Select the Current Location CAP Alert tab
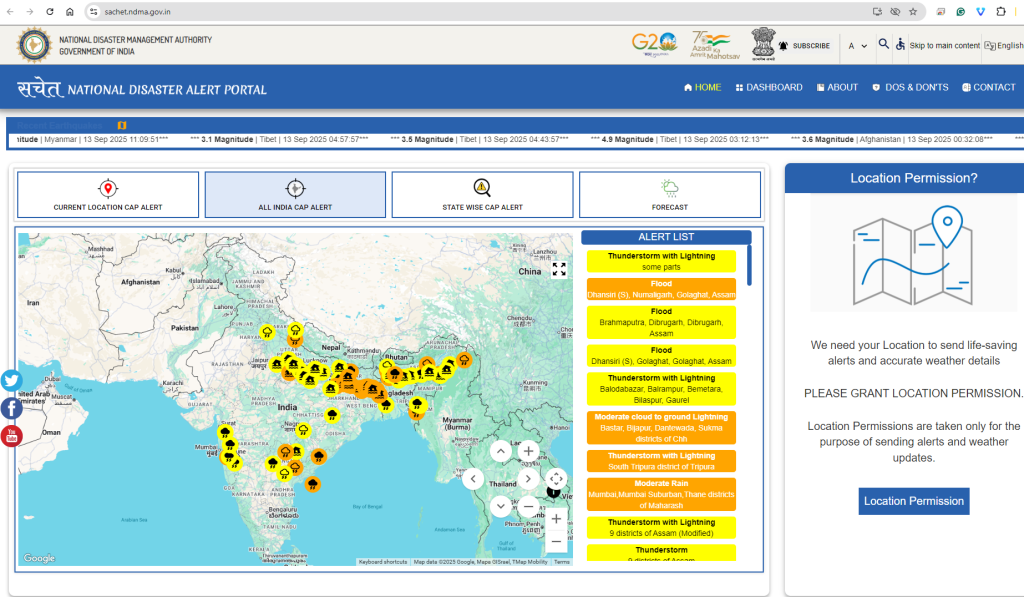Viewport: 1024px width, 597px height. [108, 195]
